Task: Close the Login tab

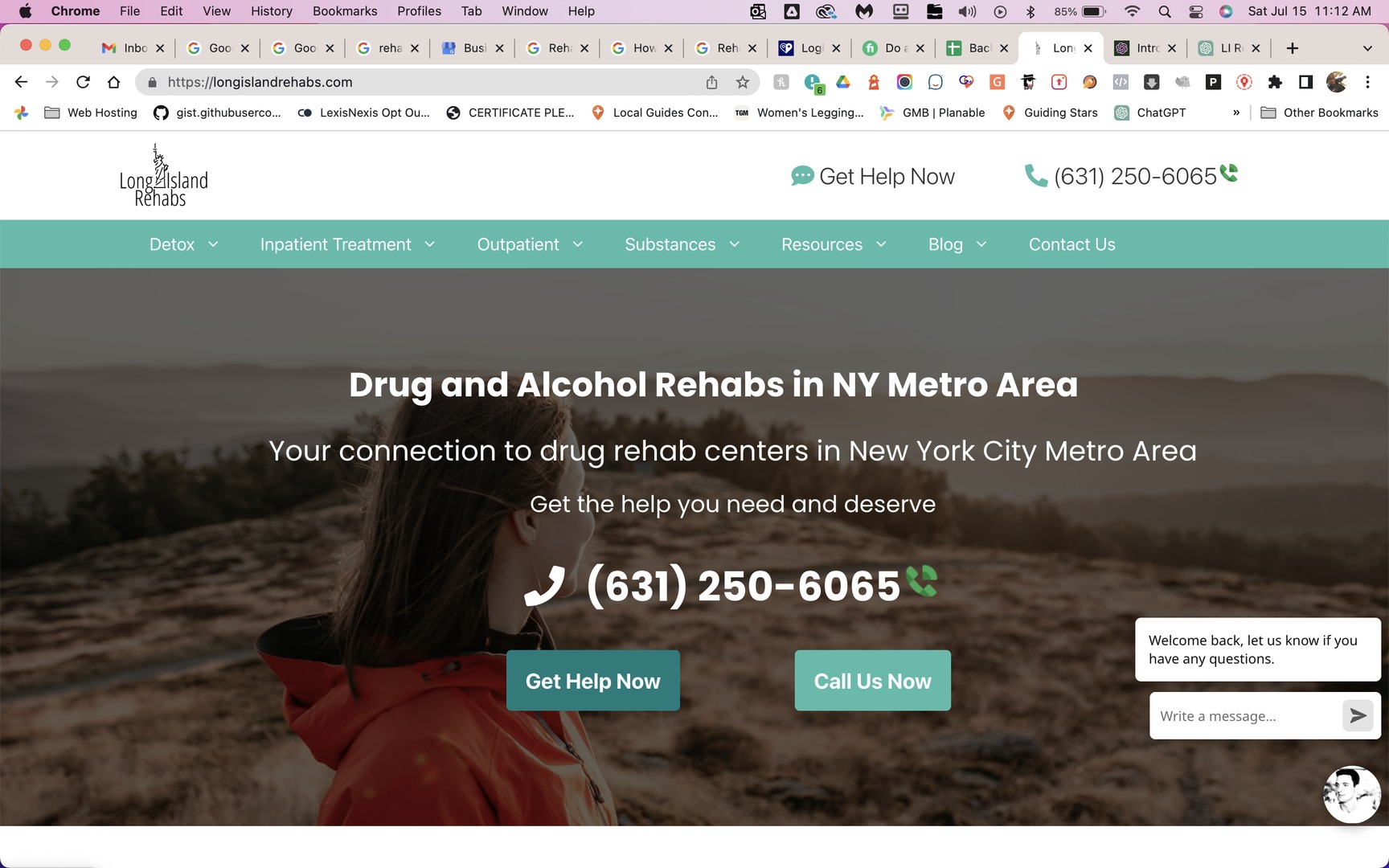Action: click(836, 48)
